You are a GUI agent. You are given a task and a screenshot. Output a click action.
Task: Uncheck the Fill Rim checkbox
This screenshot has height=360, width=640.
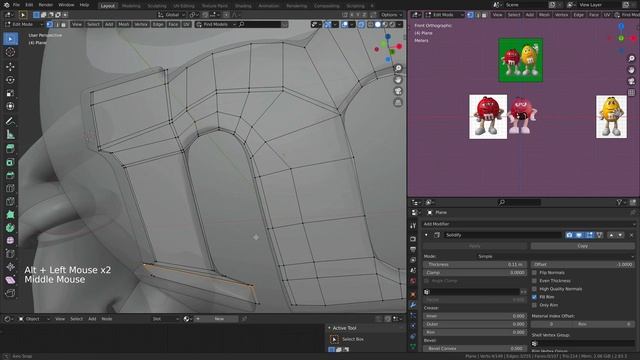click(x=534, y=297)
